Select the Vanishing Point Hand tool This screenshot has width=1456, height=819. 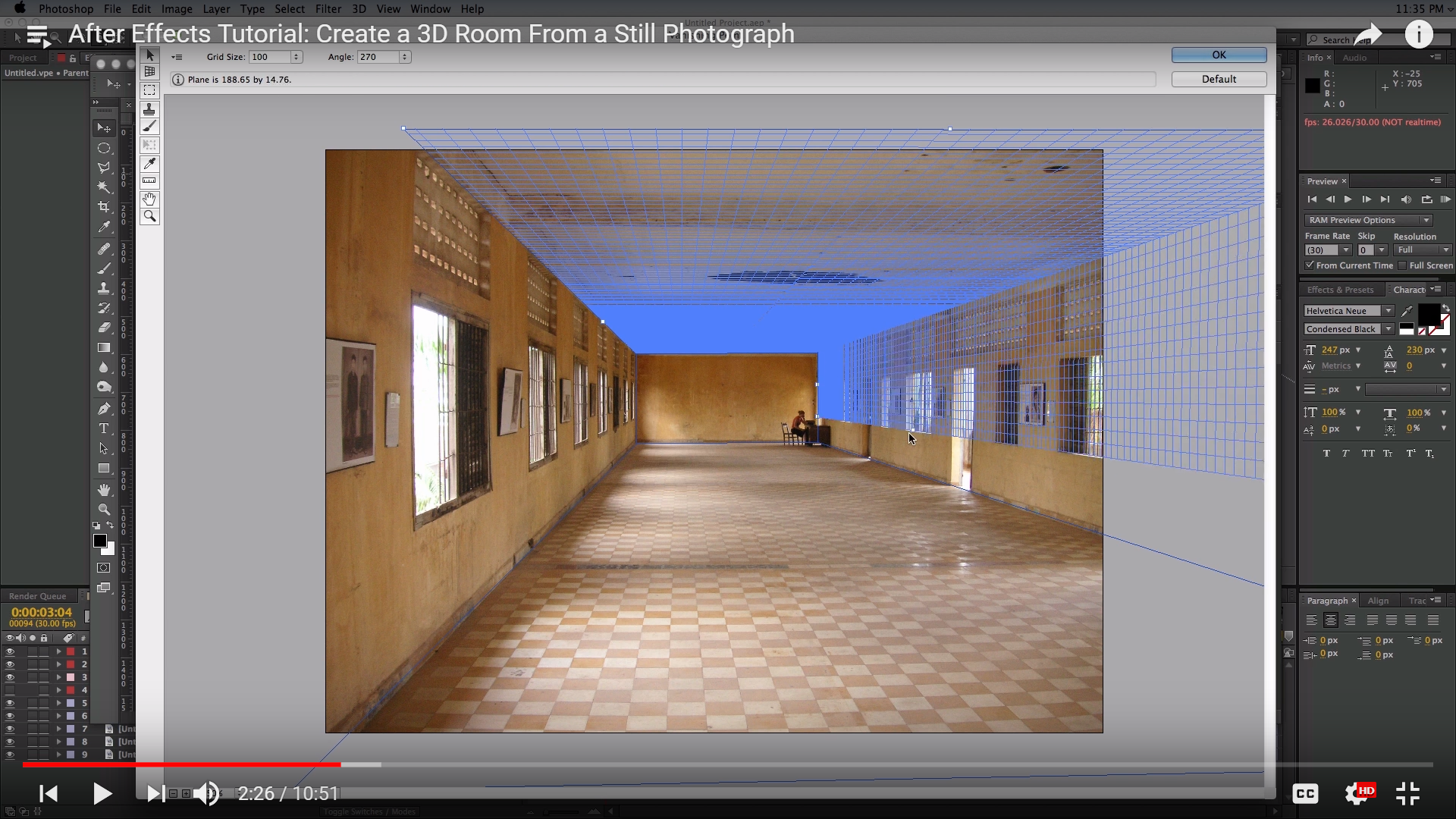click(x=149, y=199)
